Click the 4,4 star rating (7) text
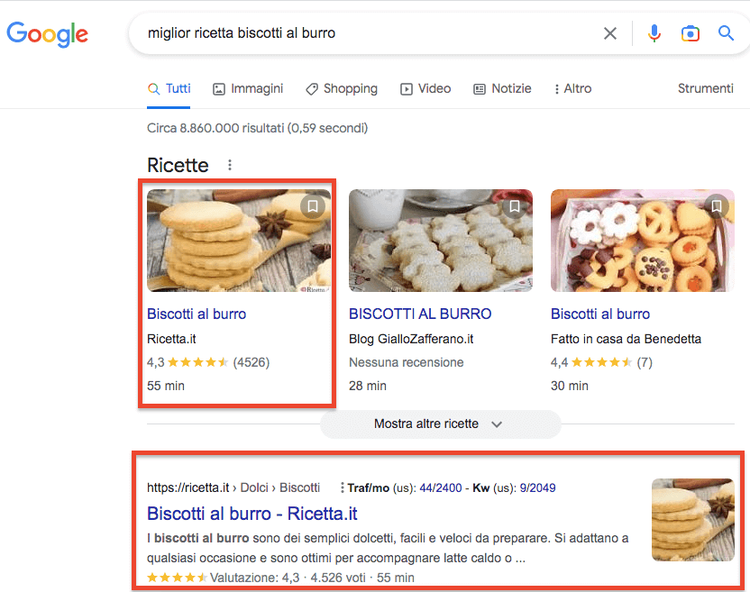Screen dimensions: 750x592 pos(601,362)
